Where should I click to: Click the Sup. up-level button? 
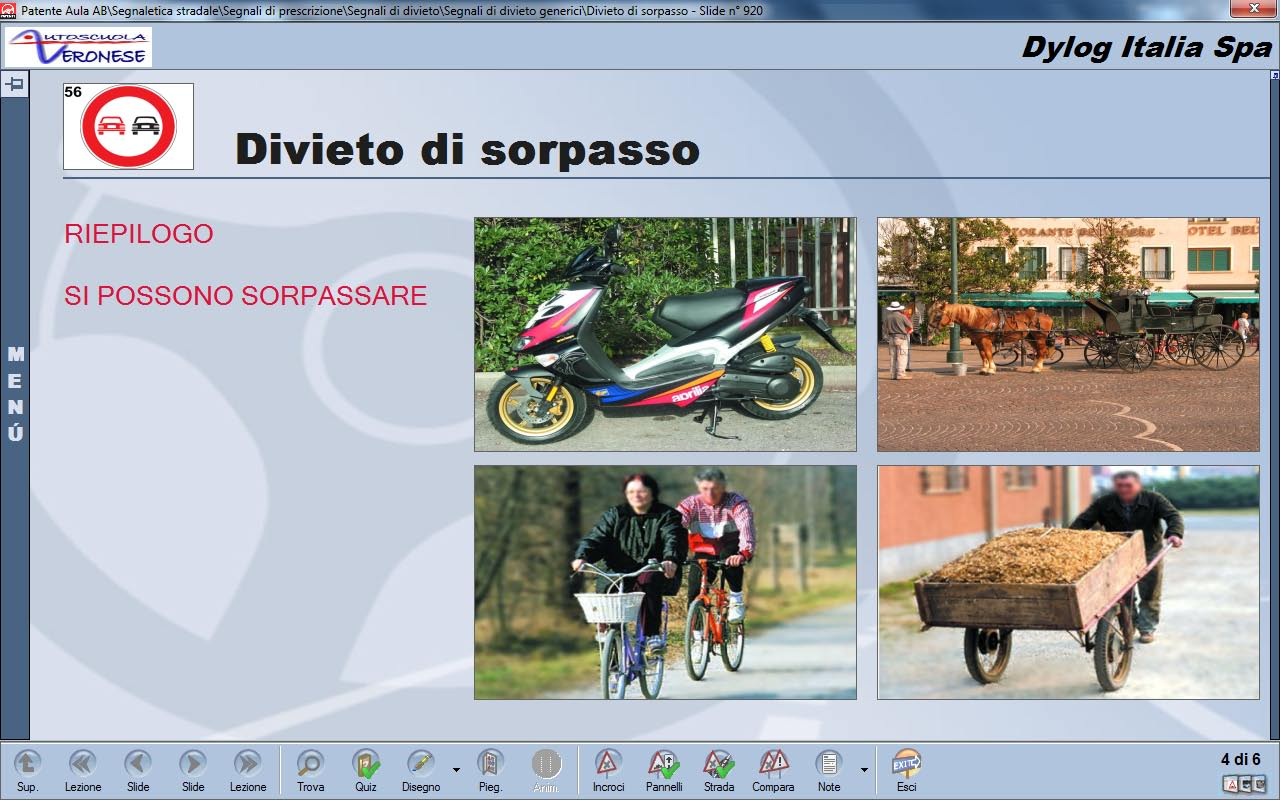pyautogui.click(x=27, y=770)
